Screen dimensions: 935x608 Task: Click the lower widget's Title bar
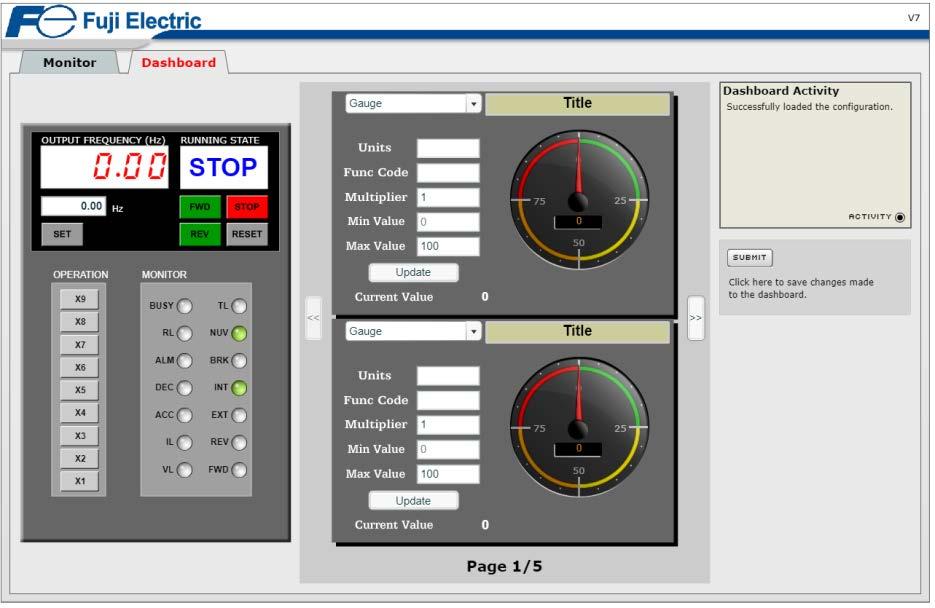click(x=577, y=331)
